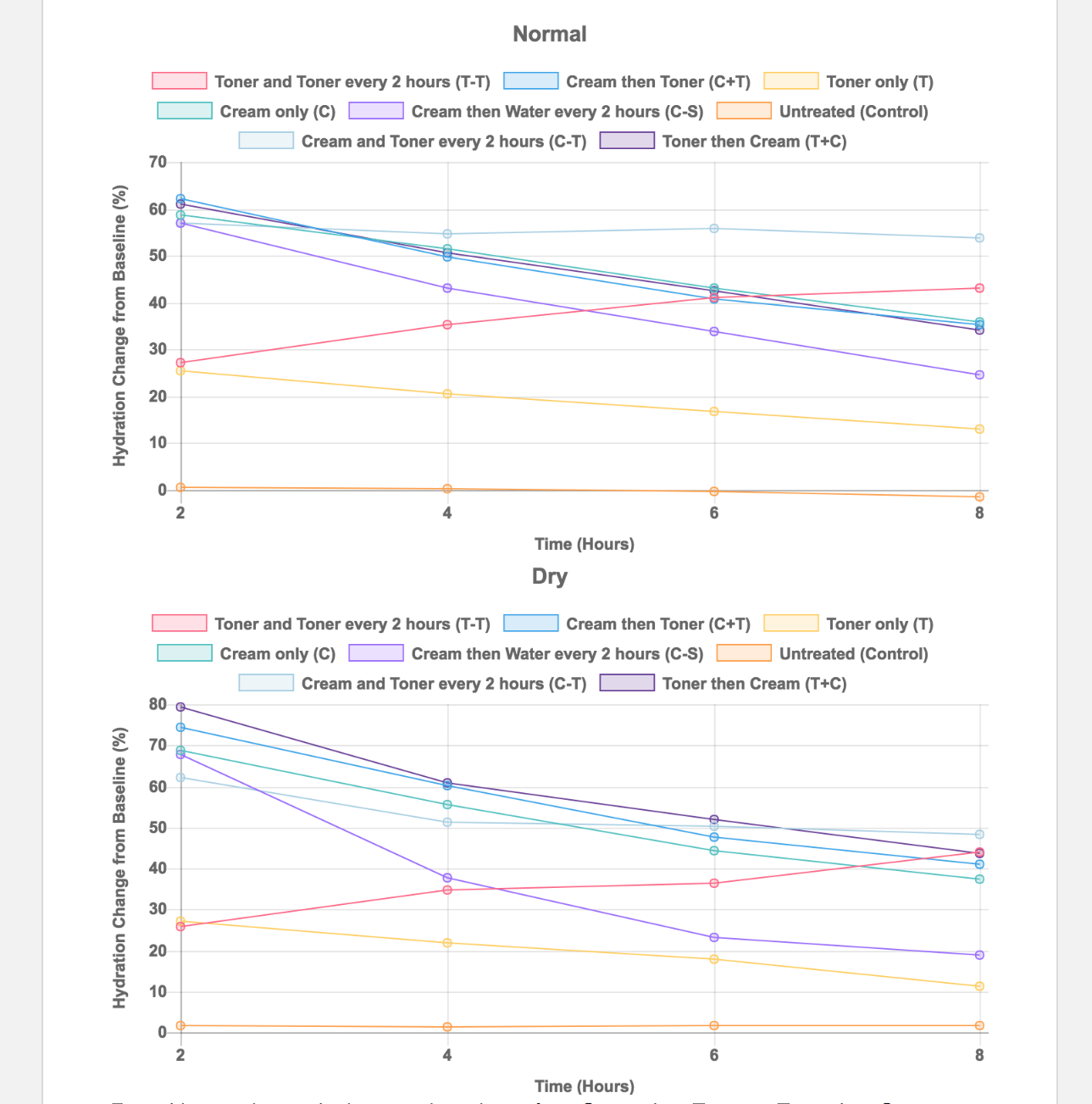Click Toner only data point at 8 hours, Normal chart
The image size is (1092, 1104).
[979, 430]
